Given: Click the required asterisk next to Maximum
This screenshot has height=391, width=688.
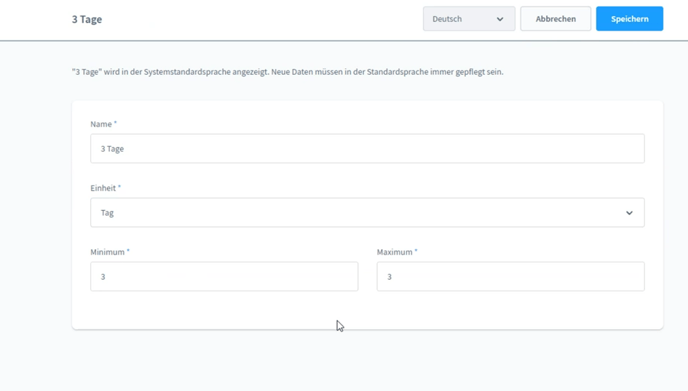Looking at the screenshot, I should point(416,251).
